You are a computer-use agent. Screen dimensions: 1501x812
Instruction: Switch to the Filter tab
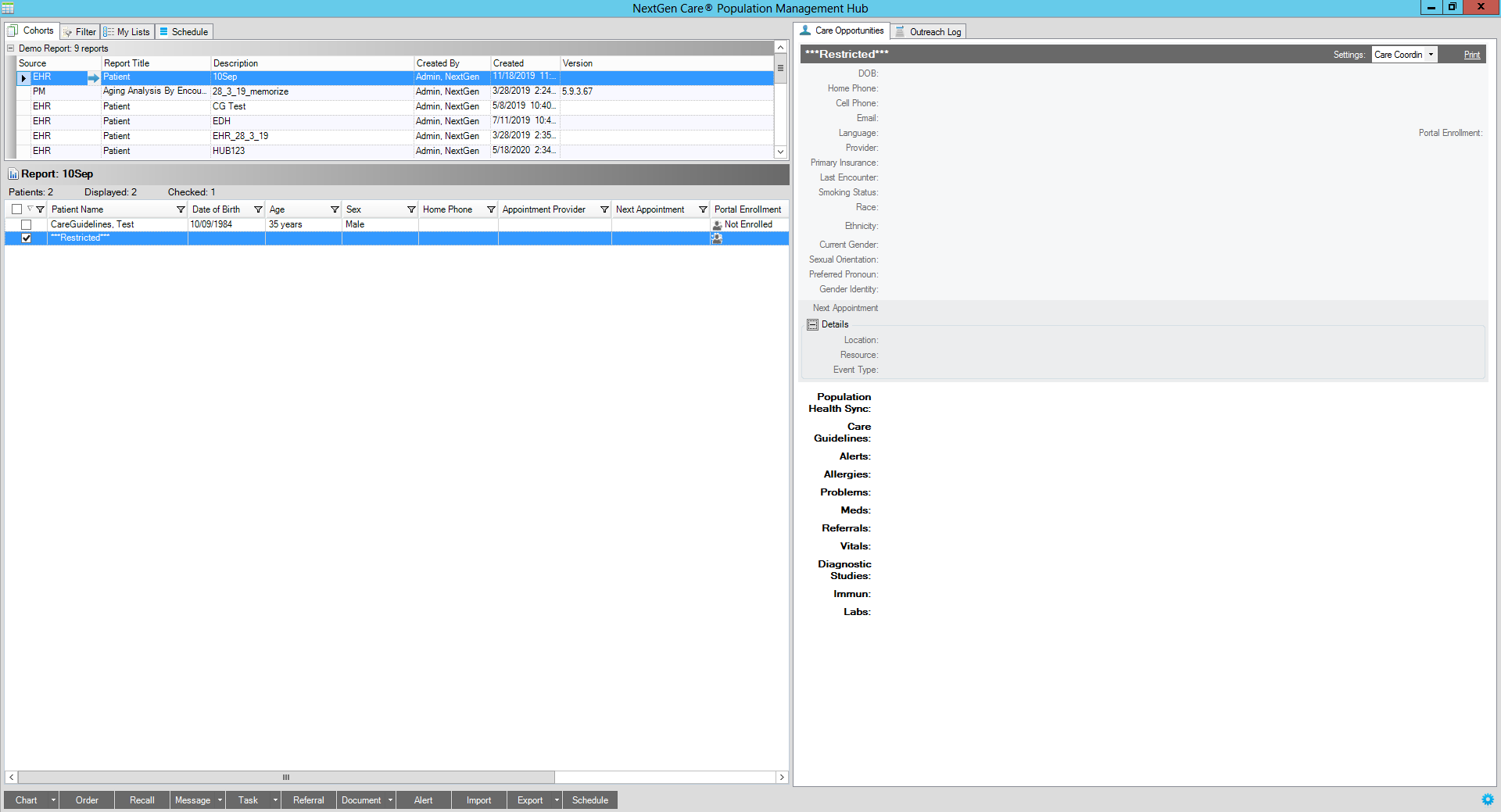pos(79,32)
